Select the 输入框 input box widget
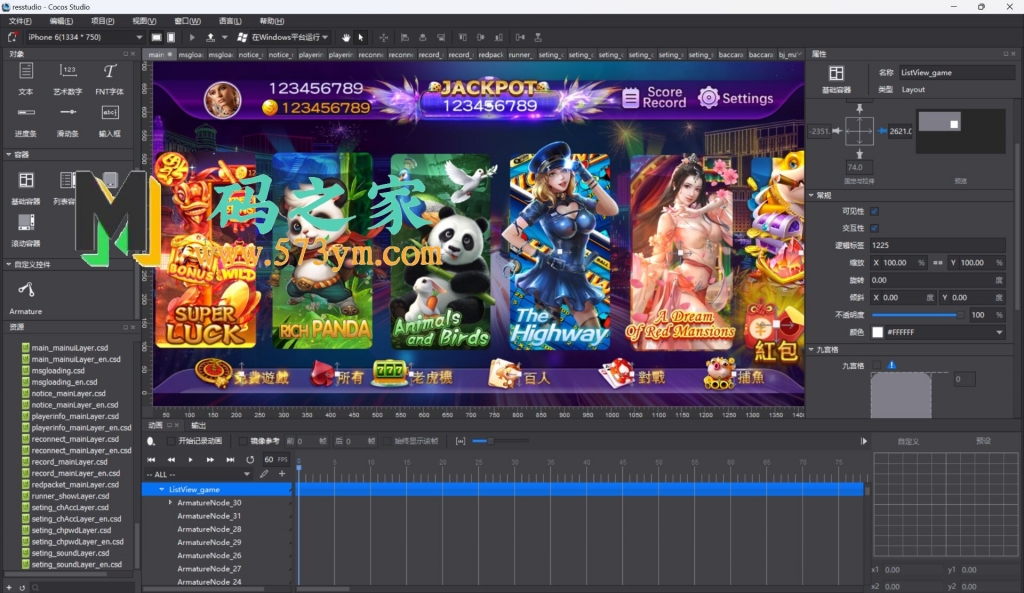 [110, 121]
